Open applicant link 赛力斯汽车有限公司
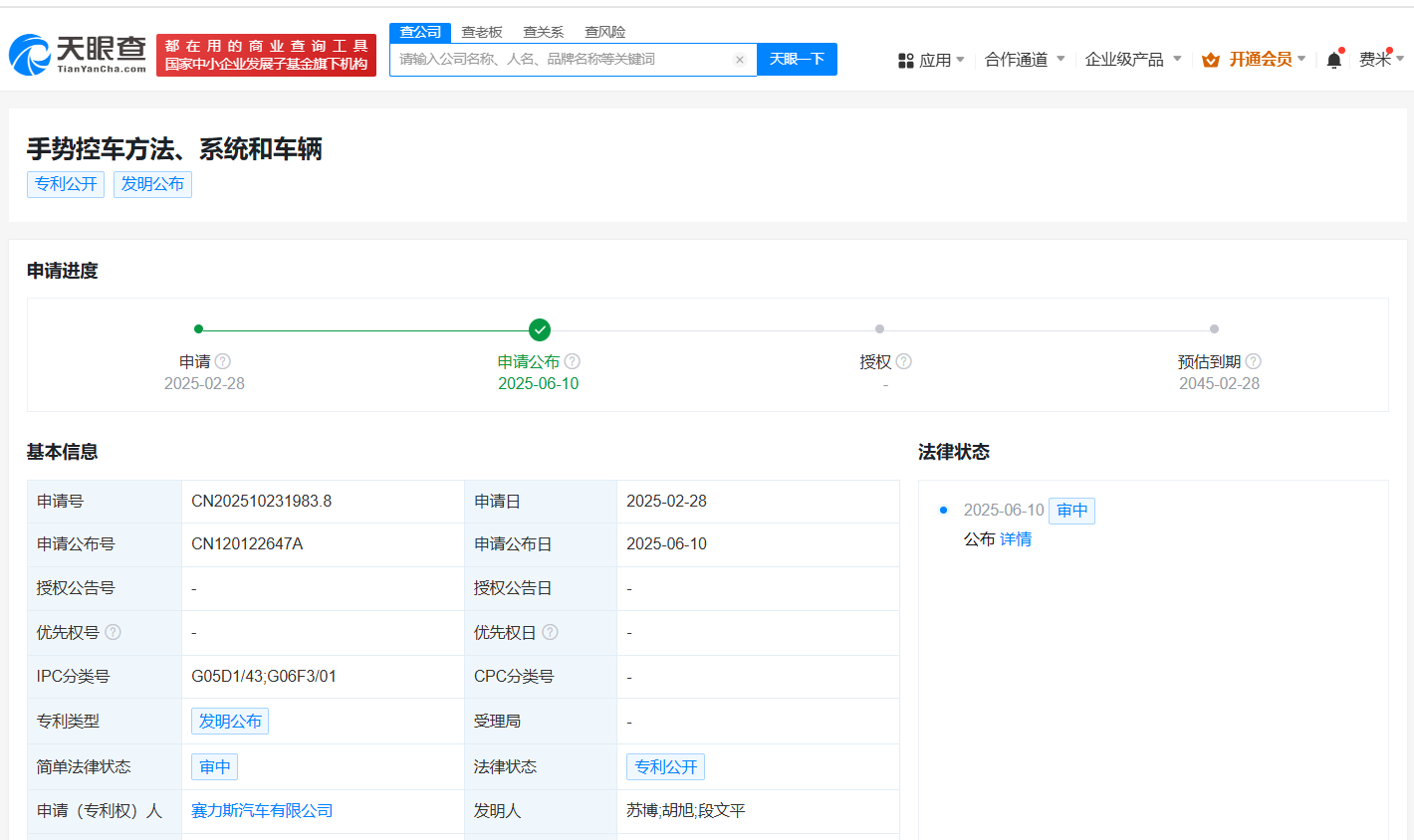The height and width of the screenshot is (840, 1414). tap(262, 811)
